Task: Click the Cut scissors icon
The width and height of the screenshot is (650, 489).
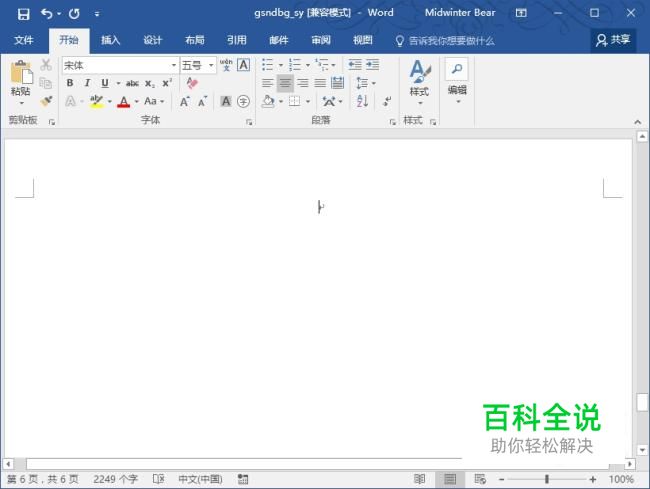Action: click(46, 65)
